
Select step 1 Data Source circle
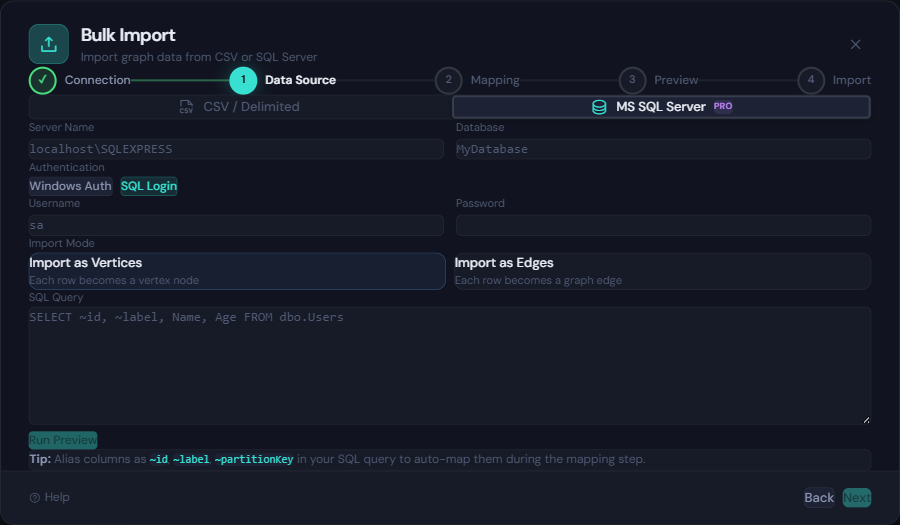pos(243,80)
